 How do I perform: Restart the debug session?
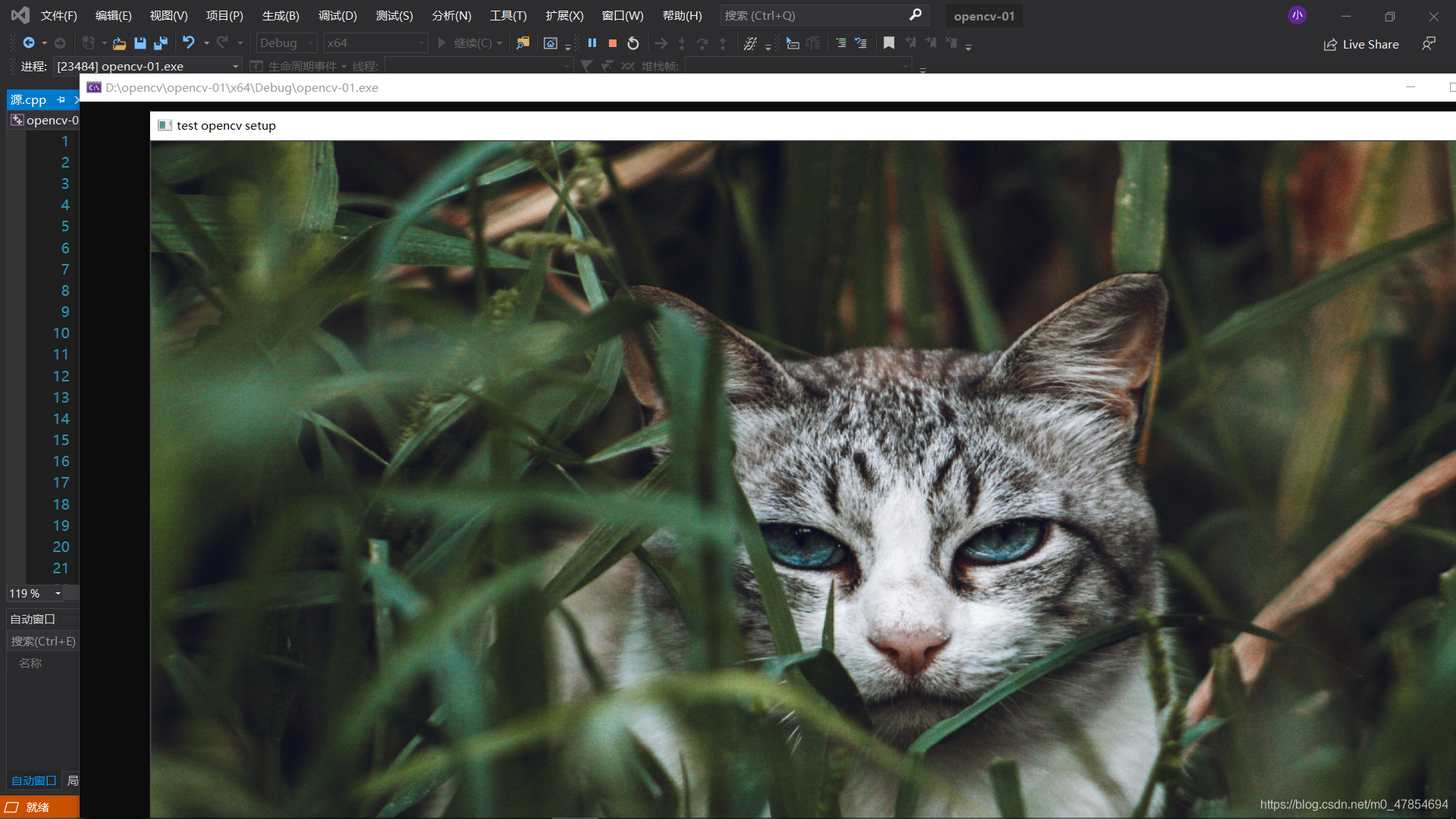(x=633, y=43)
